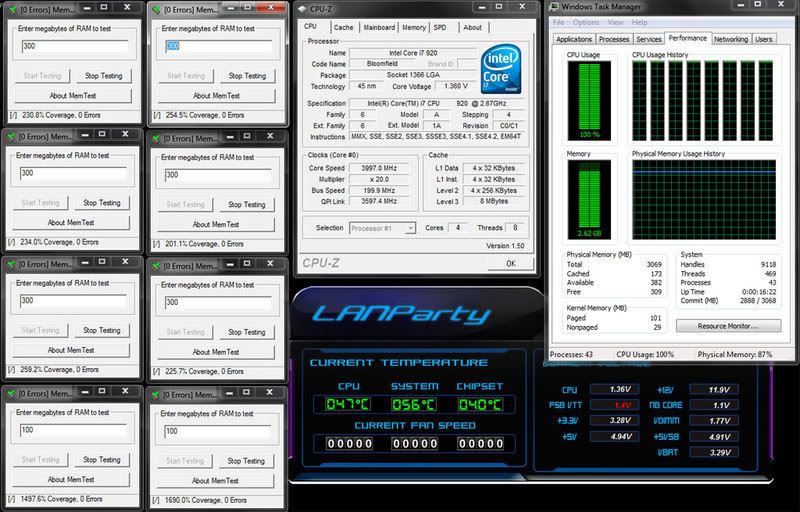
Task: Stop Testing in the 230.8% Coverage MemTest window
Action: 104,76
